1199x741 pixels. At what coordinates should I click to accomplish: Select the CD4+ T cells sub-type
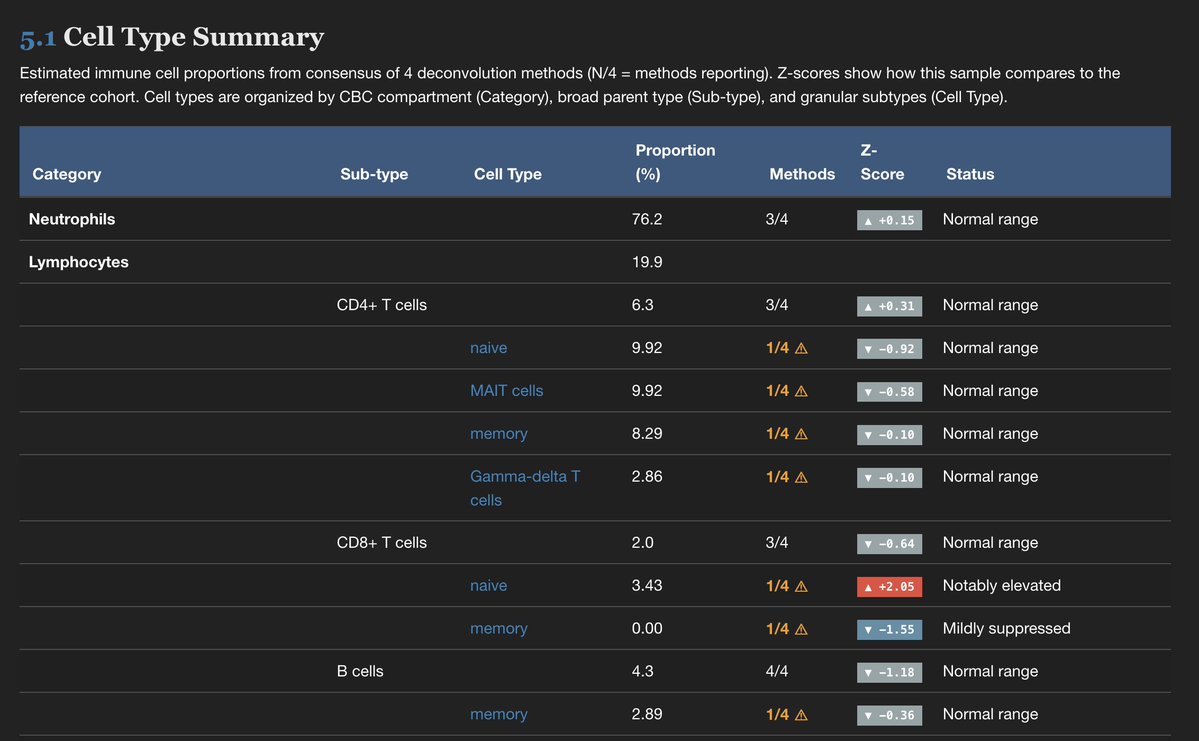(x=382, y=305)
